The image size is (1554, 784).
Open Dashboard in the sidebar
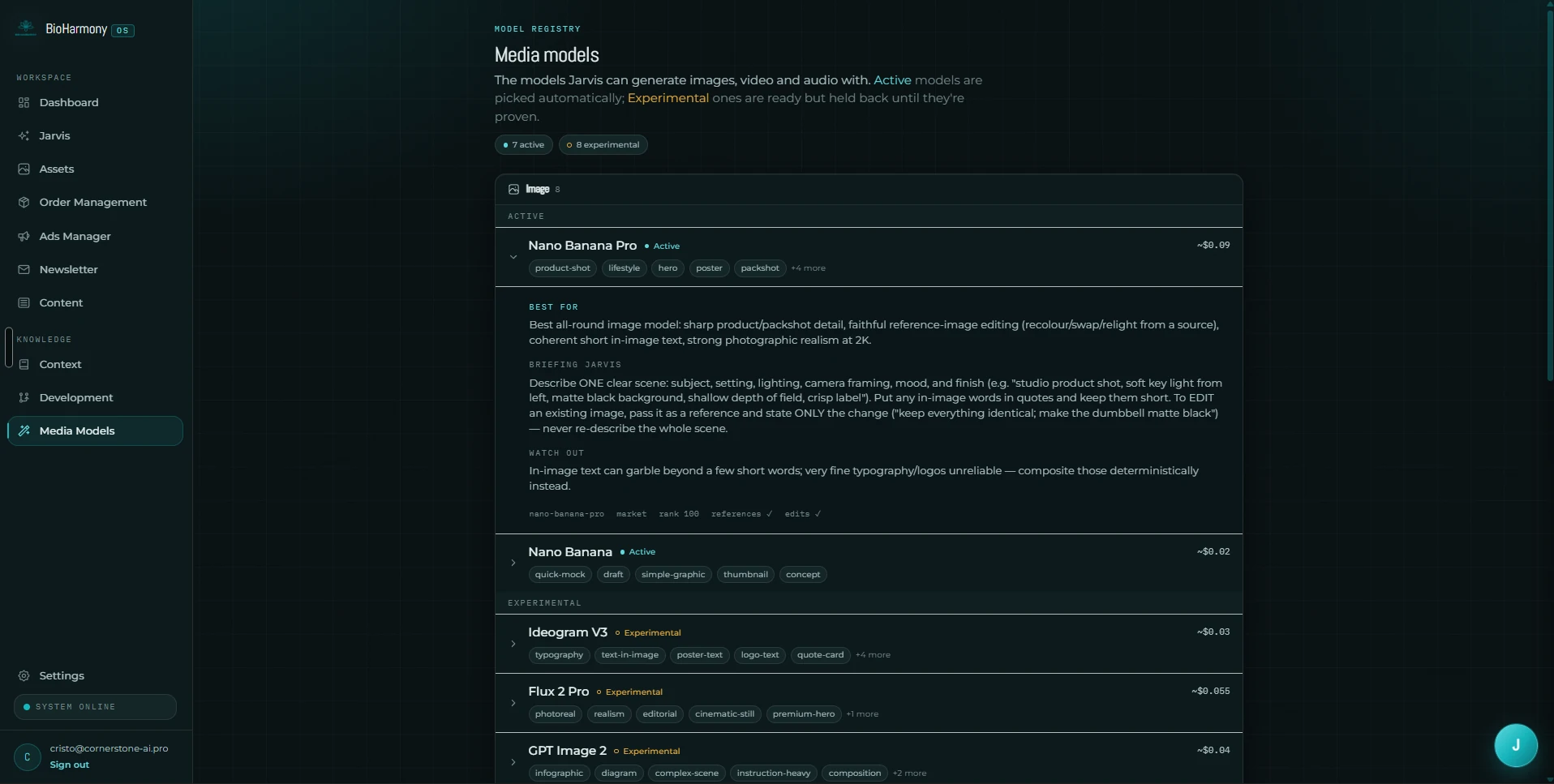click(95, 103)
